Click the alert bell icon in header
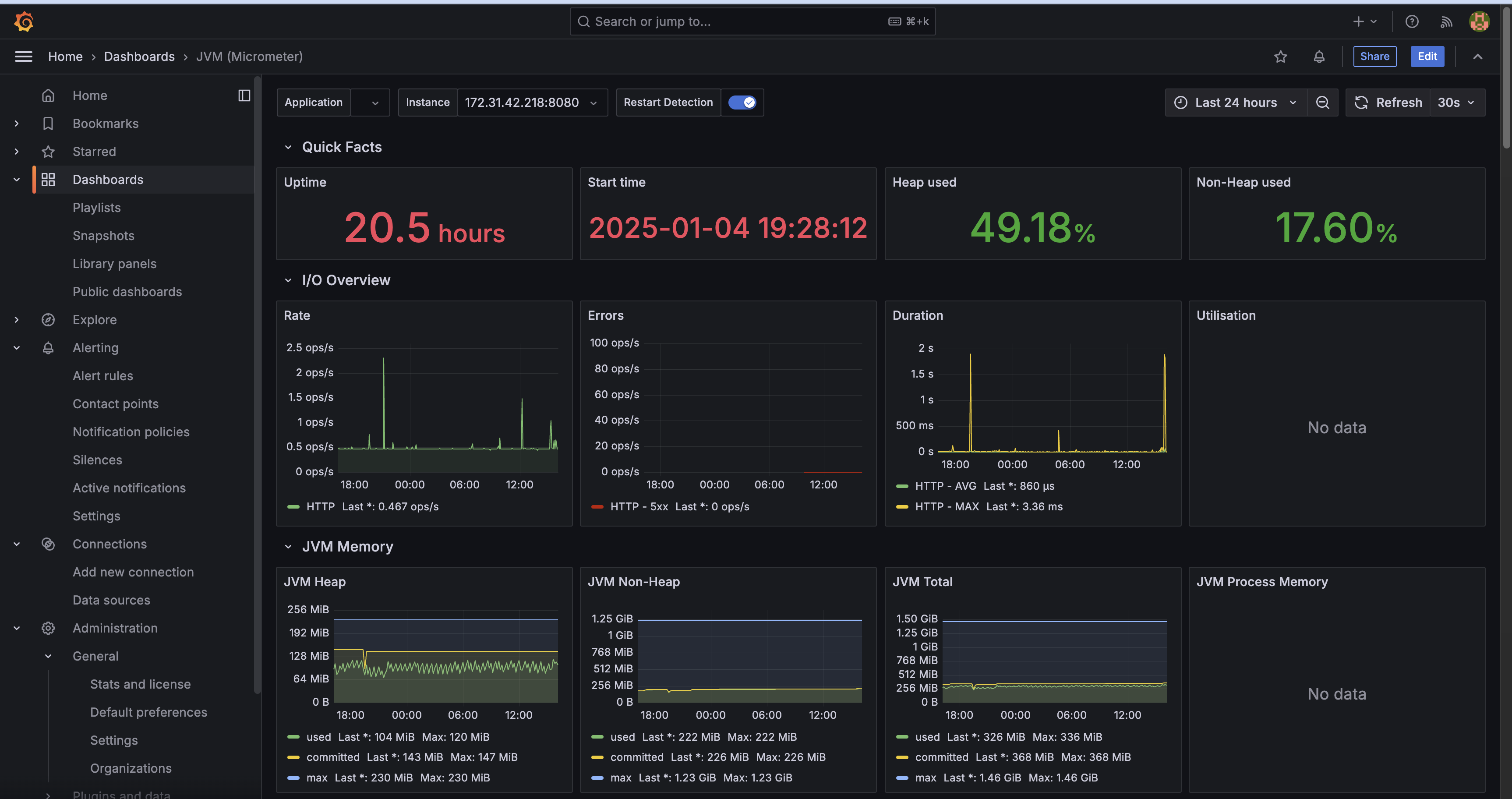Image resolution: width=1512 pixels, height=799 pixels. coord(1319,57)
